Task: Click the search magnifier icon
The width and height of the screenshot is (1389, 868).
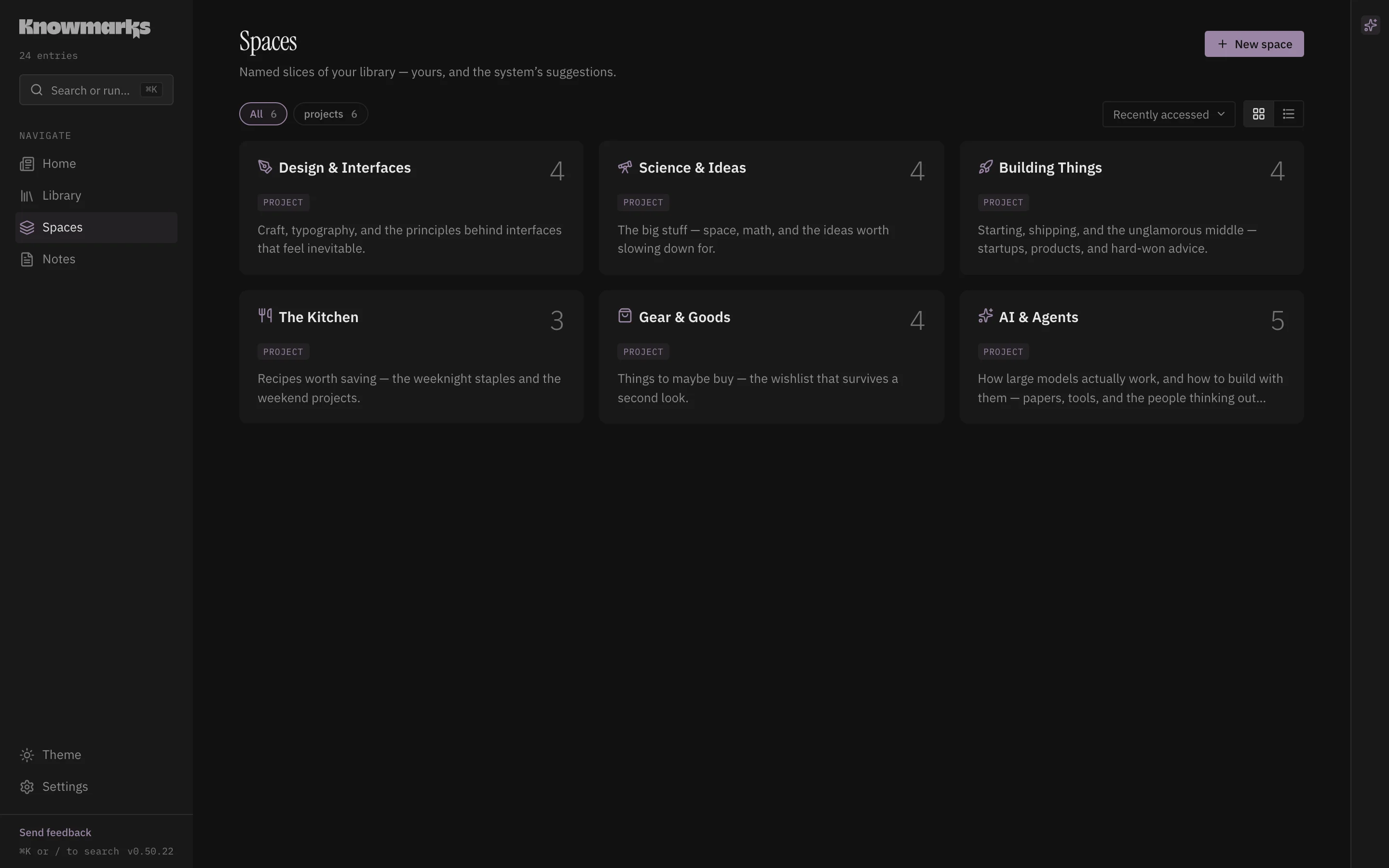Action: point(37,90)
